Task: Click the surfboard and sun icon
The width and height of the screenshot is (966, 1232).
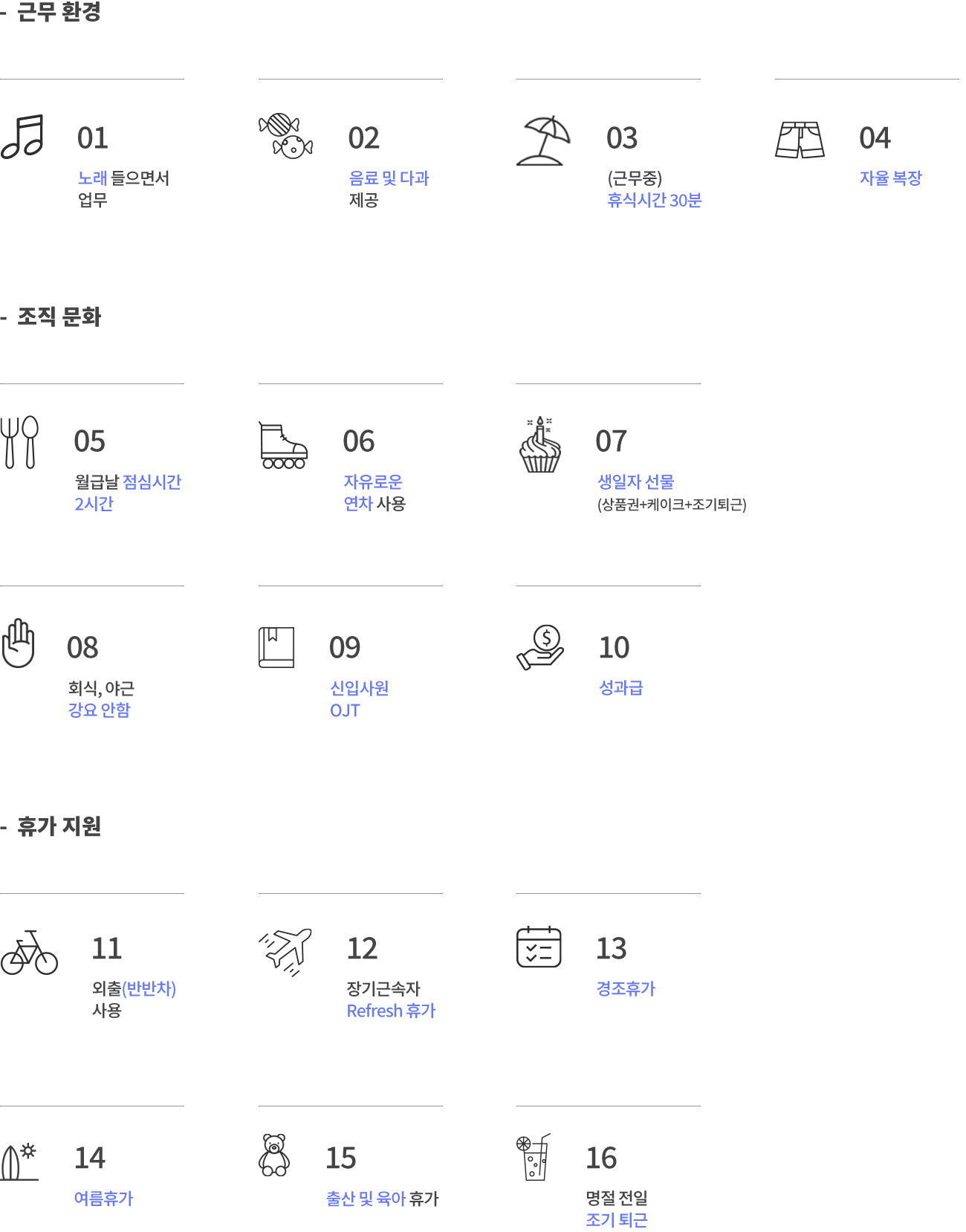Action: (19, 1161)
